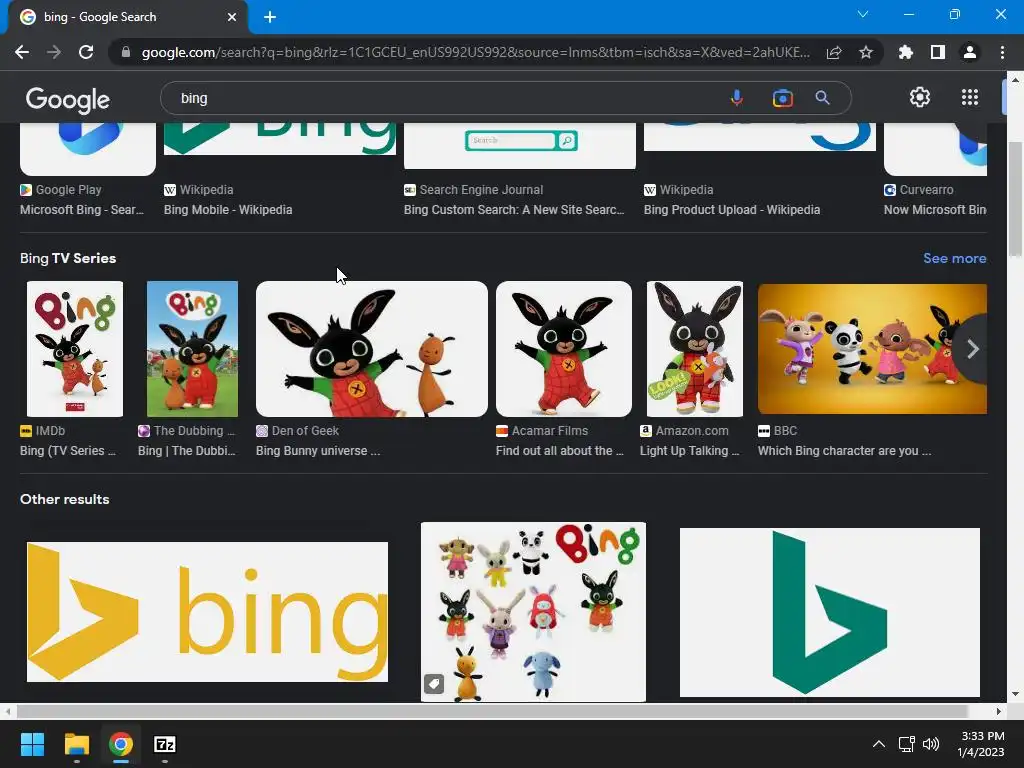View site information lock icon

(126, 52)
